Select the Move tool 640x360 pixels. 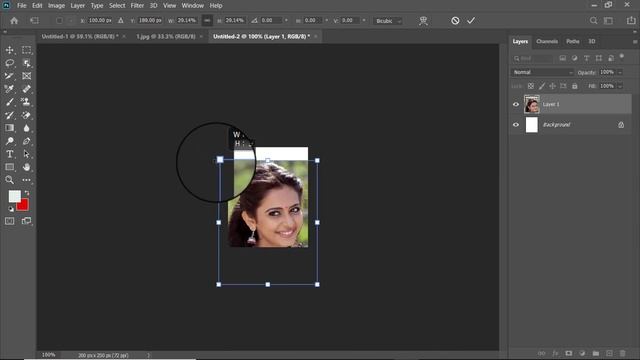click(9, 50)
